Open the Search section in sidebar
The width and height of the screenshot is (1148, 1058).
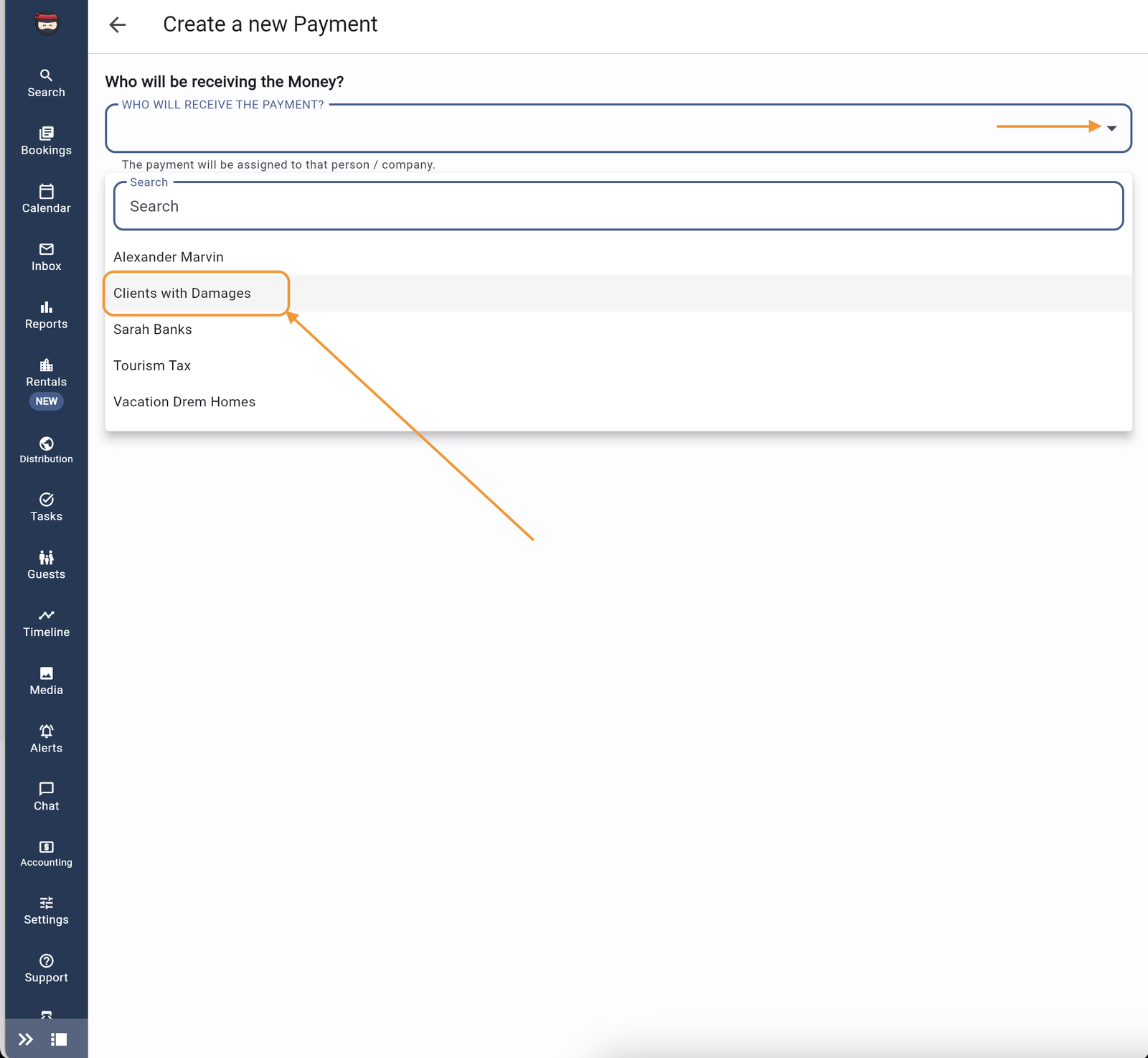pos(46,83)
